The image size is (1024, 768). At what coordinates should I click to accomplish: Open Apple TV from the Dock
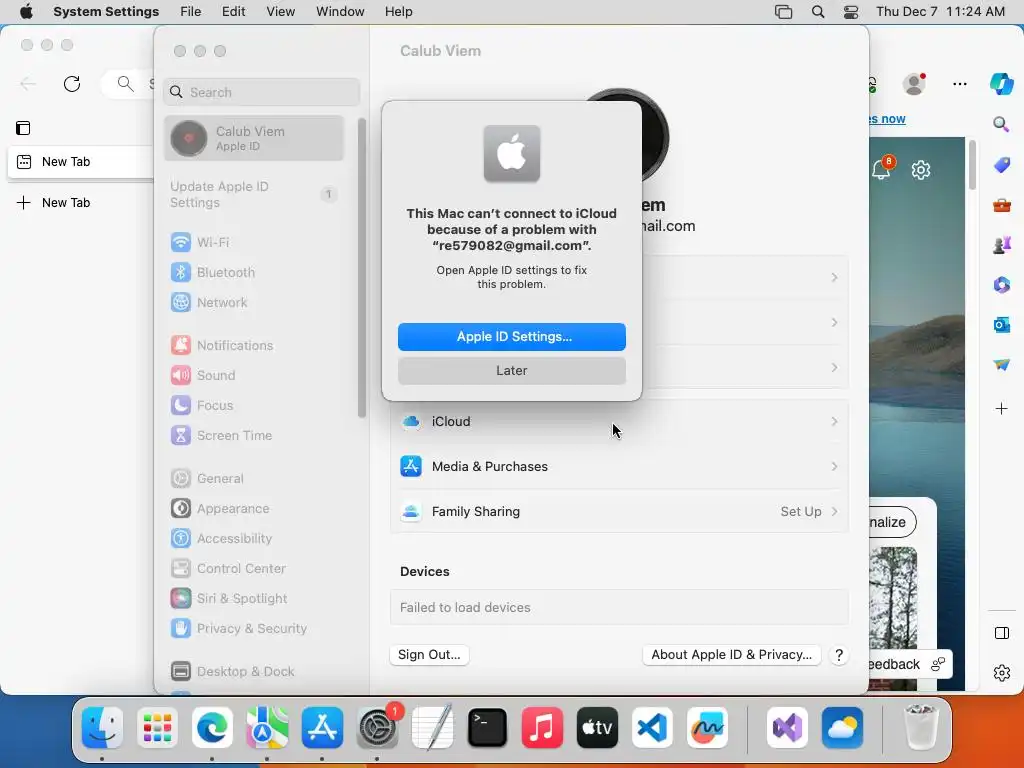click(597, 728)
